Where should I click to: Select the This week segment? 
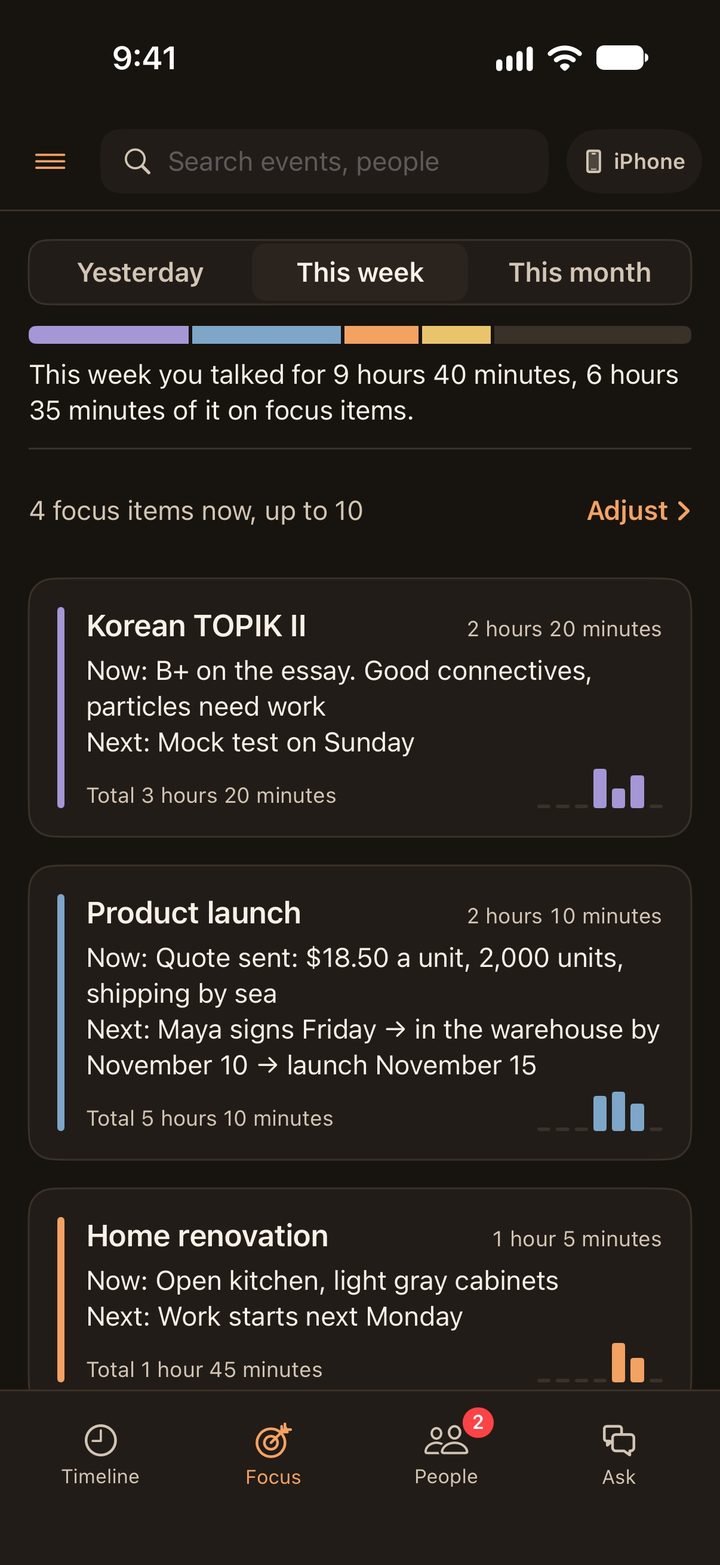point(360,272)
